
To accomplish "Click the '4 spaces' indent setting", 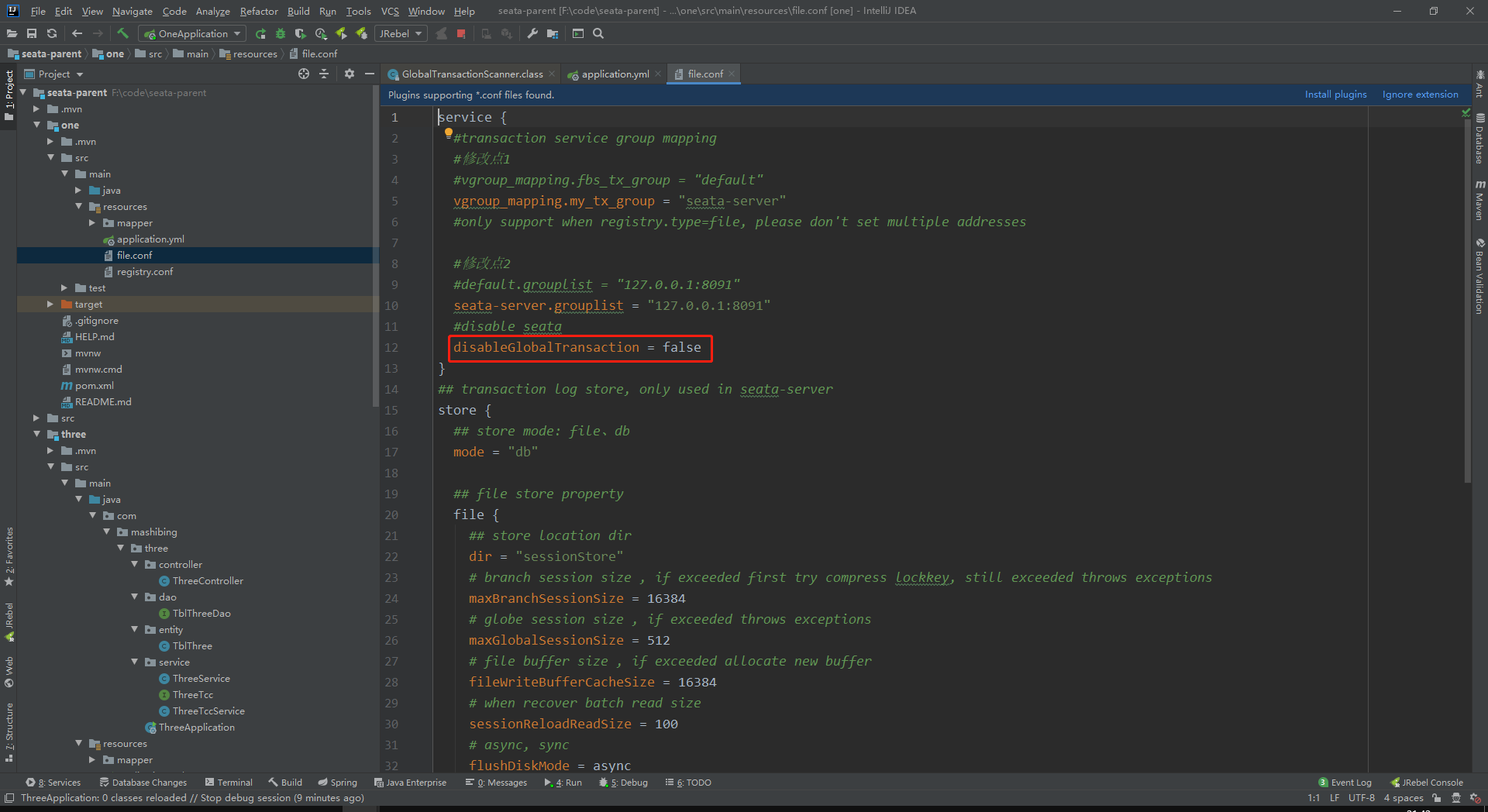I will tap(1404, 798).
